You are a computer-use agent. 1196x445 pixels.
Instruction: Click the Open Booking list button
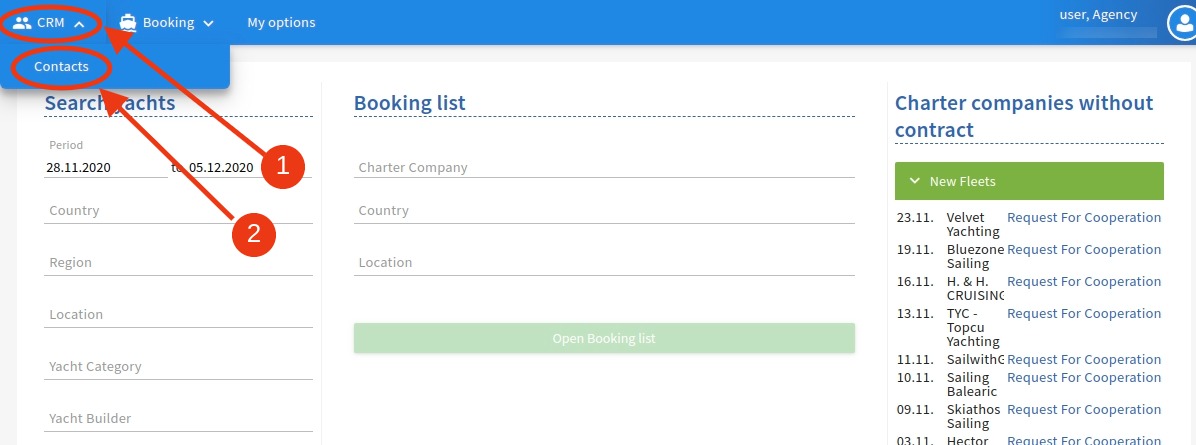[604, 338]
